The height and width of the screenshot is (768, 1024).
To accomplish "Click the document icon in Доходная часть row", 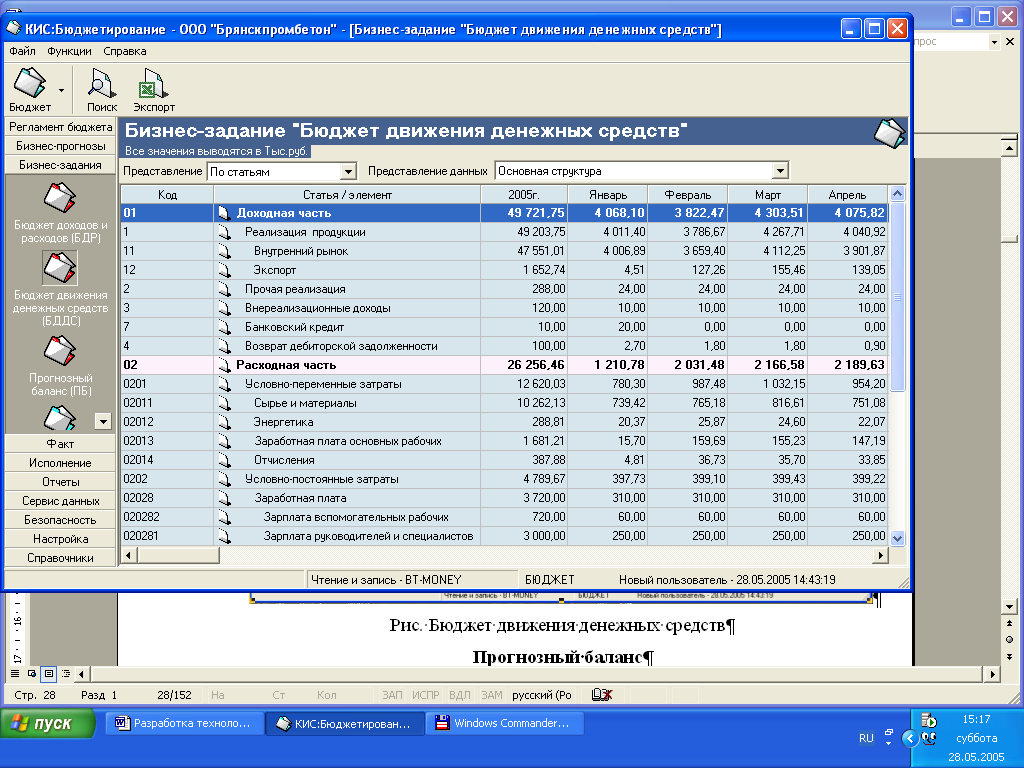I will click(224, 213).
